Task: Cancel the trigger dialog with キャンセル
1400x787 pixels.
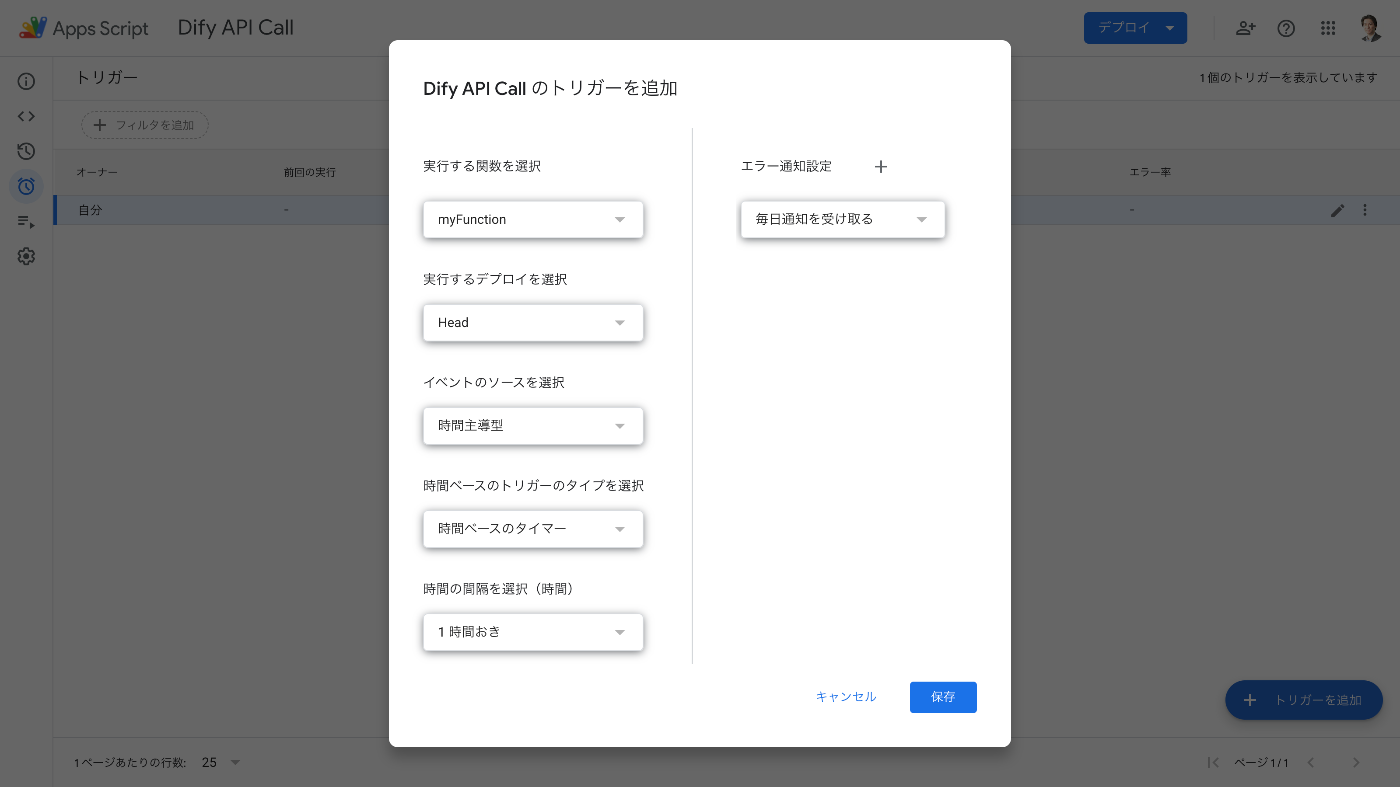Action: 845,697
